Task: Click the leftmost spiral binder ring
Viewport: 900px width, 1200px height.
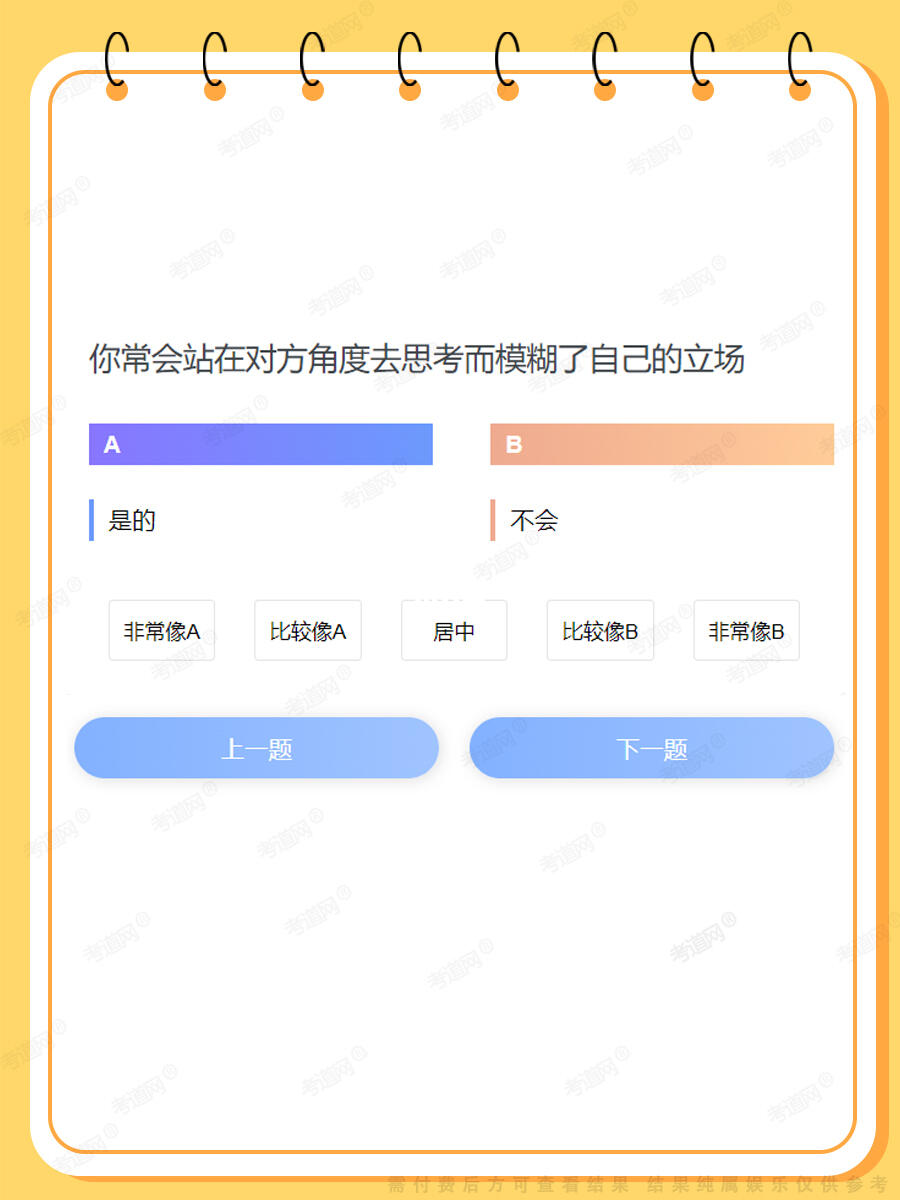Action: [117, 66]
